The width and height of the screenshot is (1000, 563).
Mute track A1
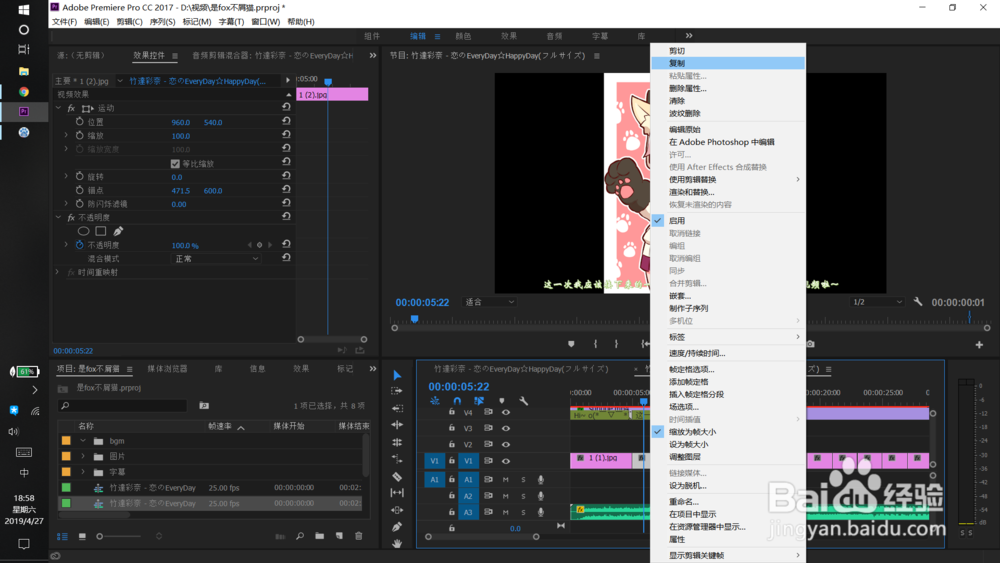pyautogui.click(x=506, y=479)
